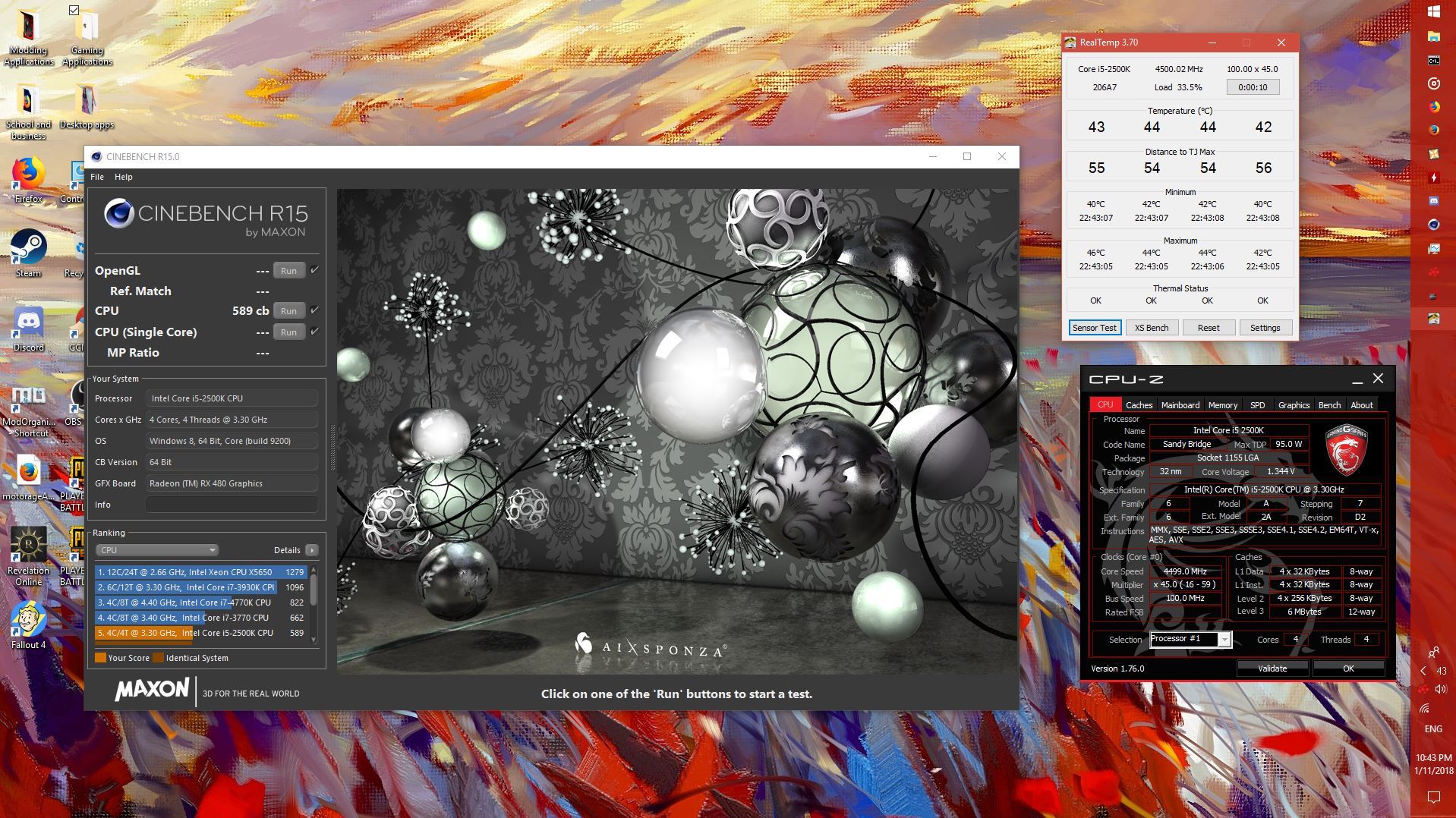Open the Windows Start button
Viewport: 1456px width, 818px height.
1433,12
